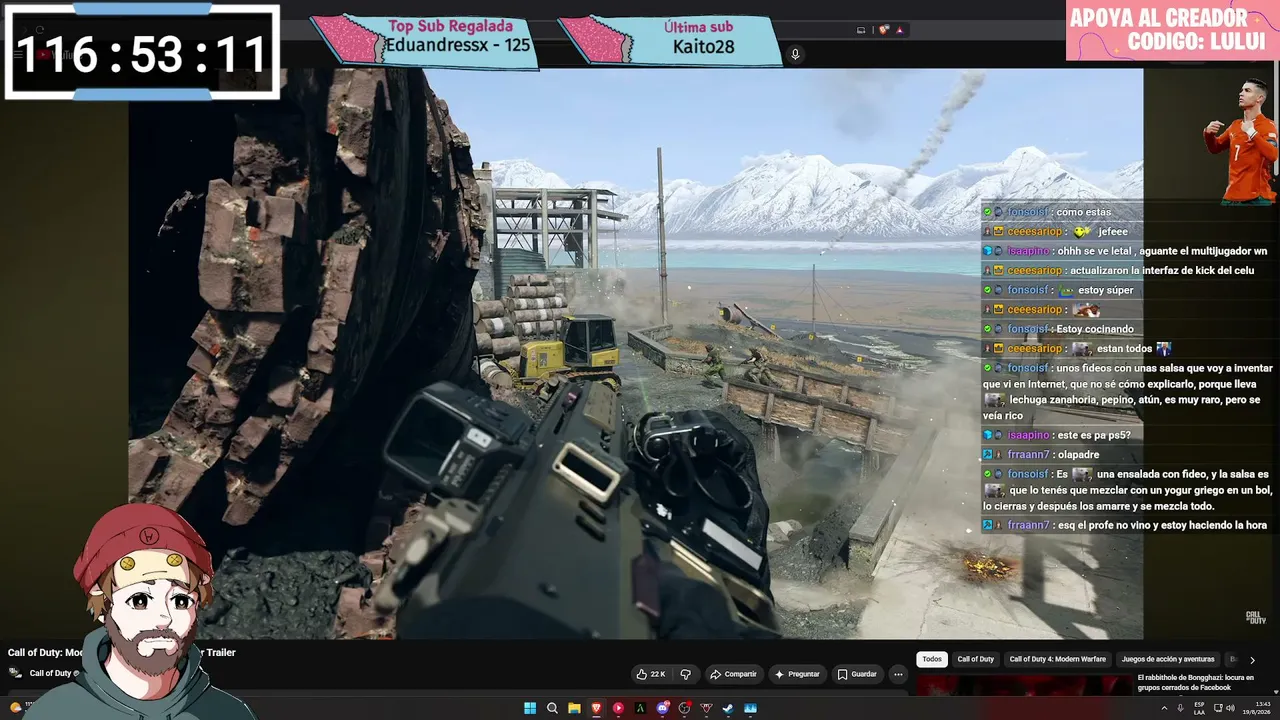Click chat message 'Estoy cocinando'
Viewport: 1280px width, 720px height.
click(1095, 329)
